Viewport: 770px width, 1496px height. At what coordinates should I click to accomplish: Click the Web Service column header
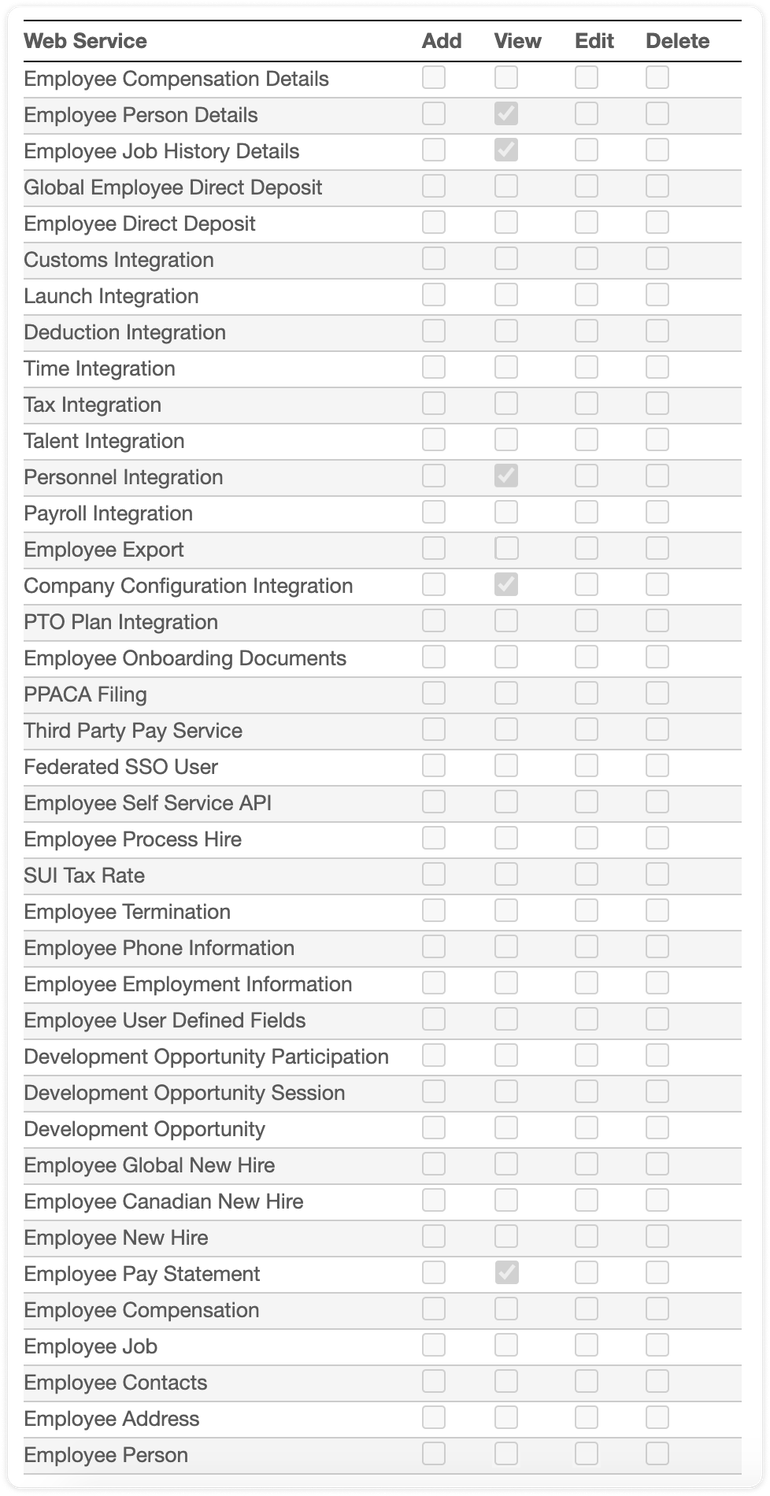pyautogui.click(x=85, y=41)
